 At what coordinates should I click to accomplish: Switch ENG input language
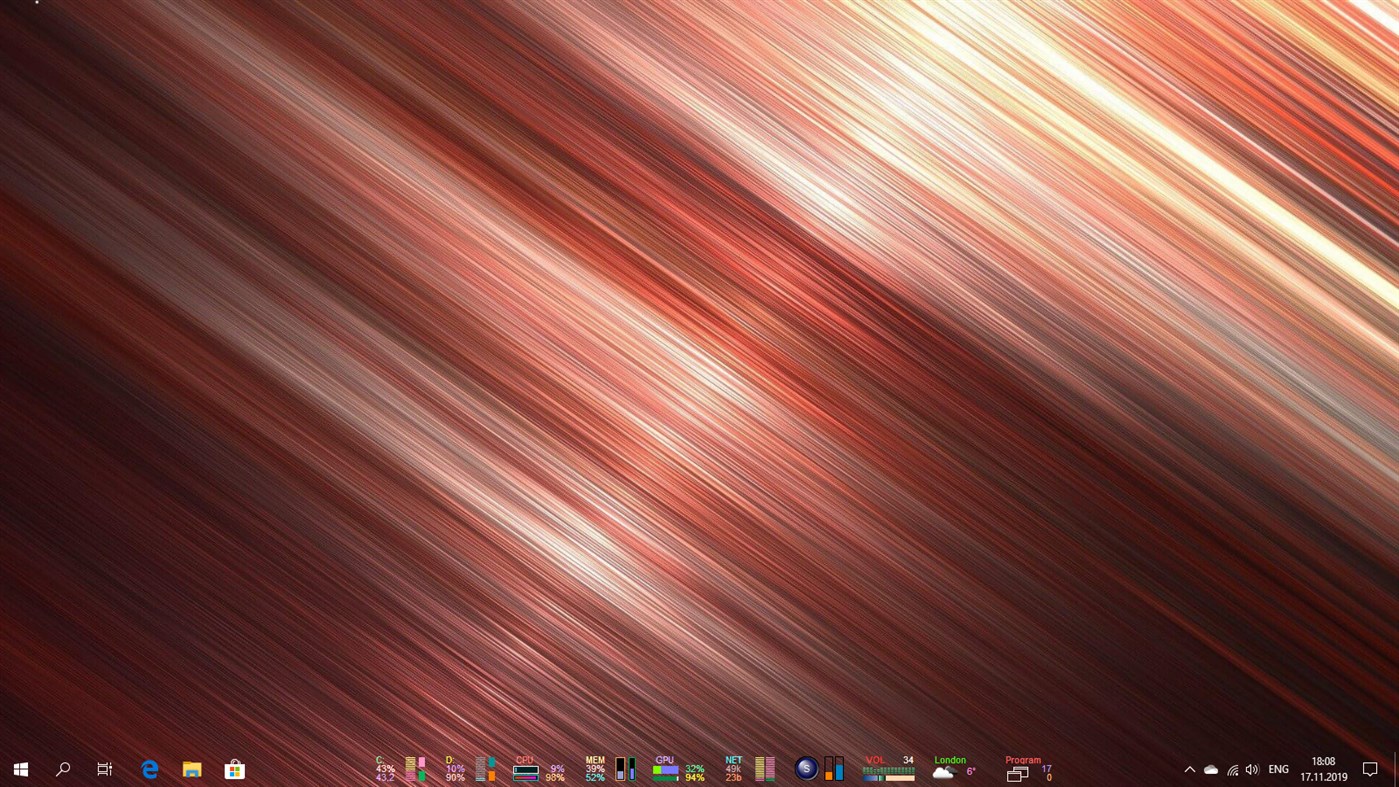coord(1278,770)
